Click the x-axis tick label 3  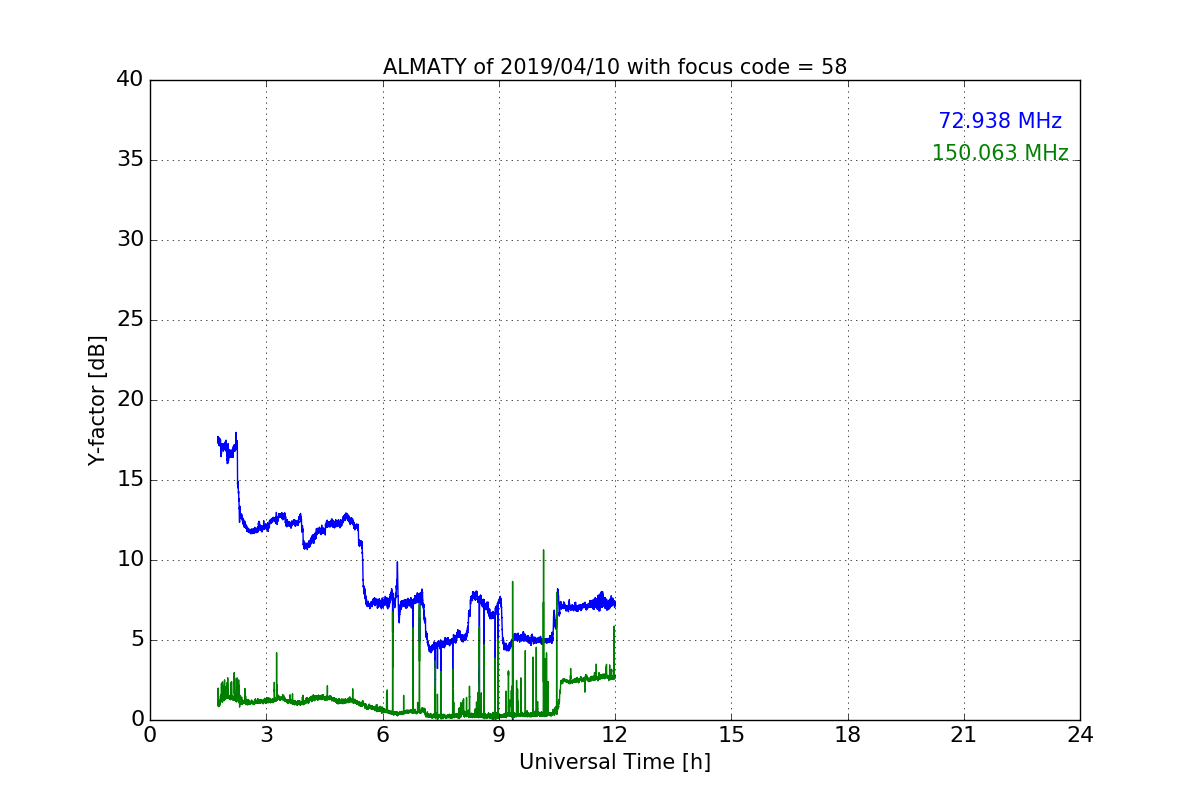click(266, 735)
